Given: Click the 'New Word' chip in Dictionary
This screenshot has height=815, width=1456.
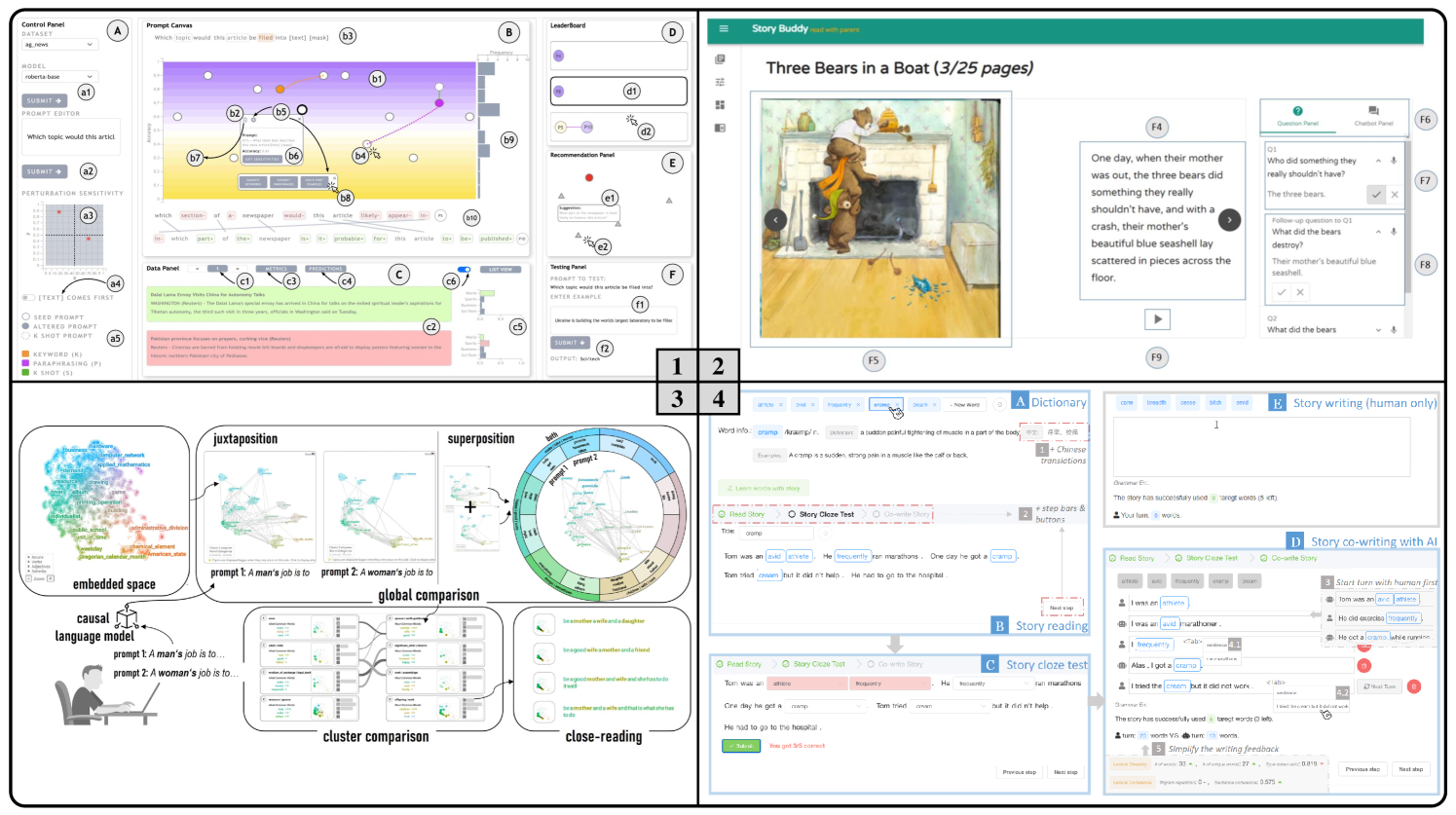Looking at the screenshot, I should [x=965, y=404].
